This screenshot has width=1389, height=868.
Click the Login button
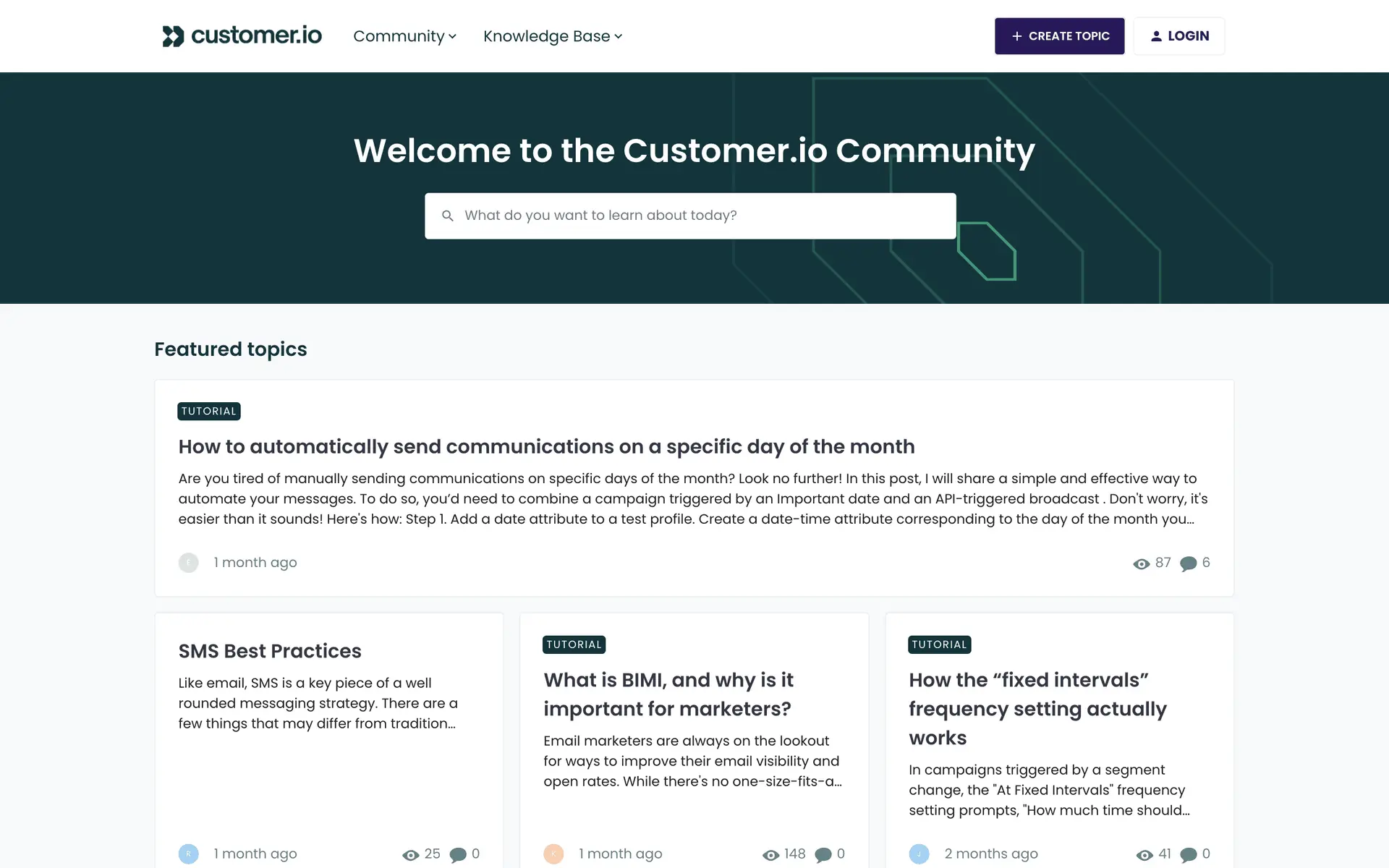tap(1178, 36)
